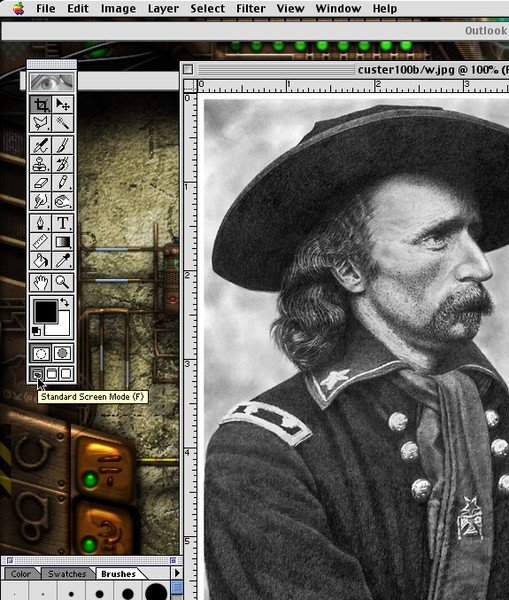Viewport: 509px width, 600px height.
Task: Enable full screen mode with menu bar
Action: (x=52, y=373)
